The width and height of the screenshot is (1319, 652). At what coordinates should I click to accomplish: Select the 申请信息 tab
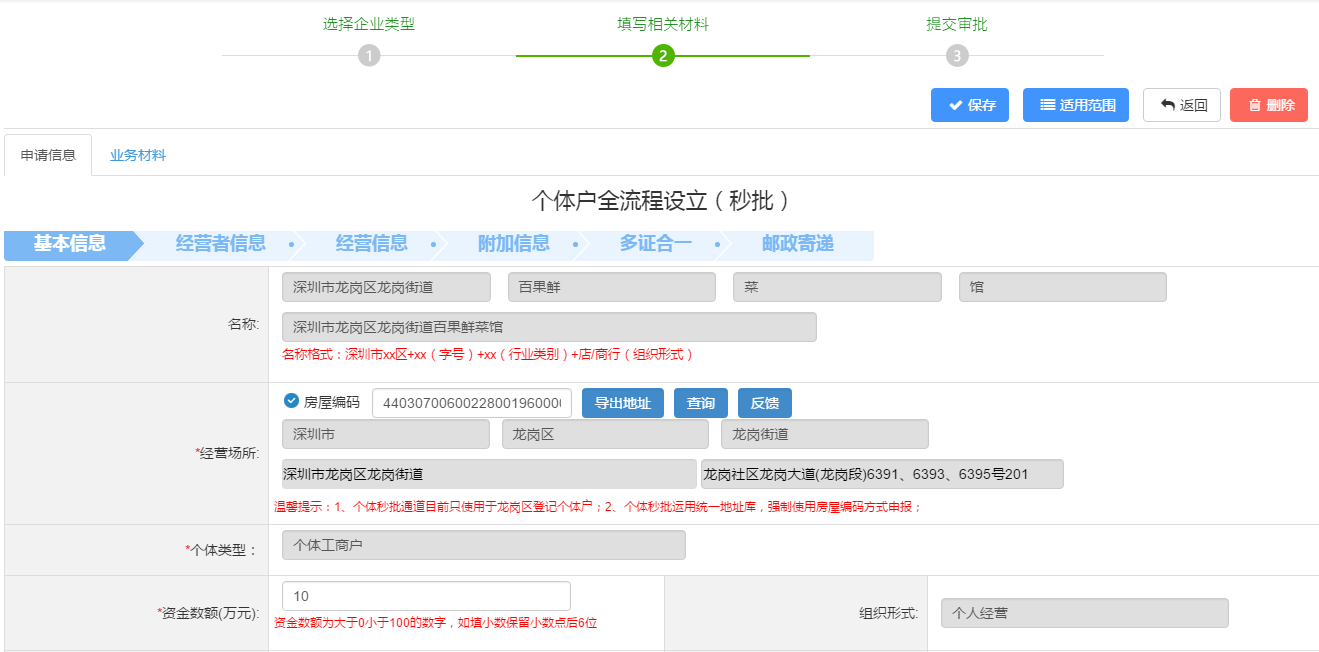[48, 155]
